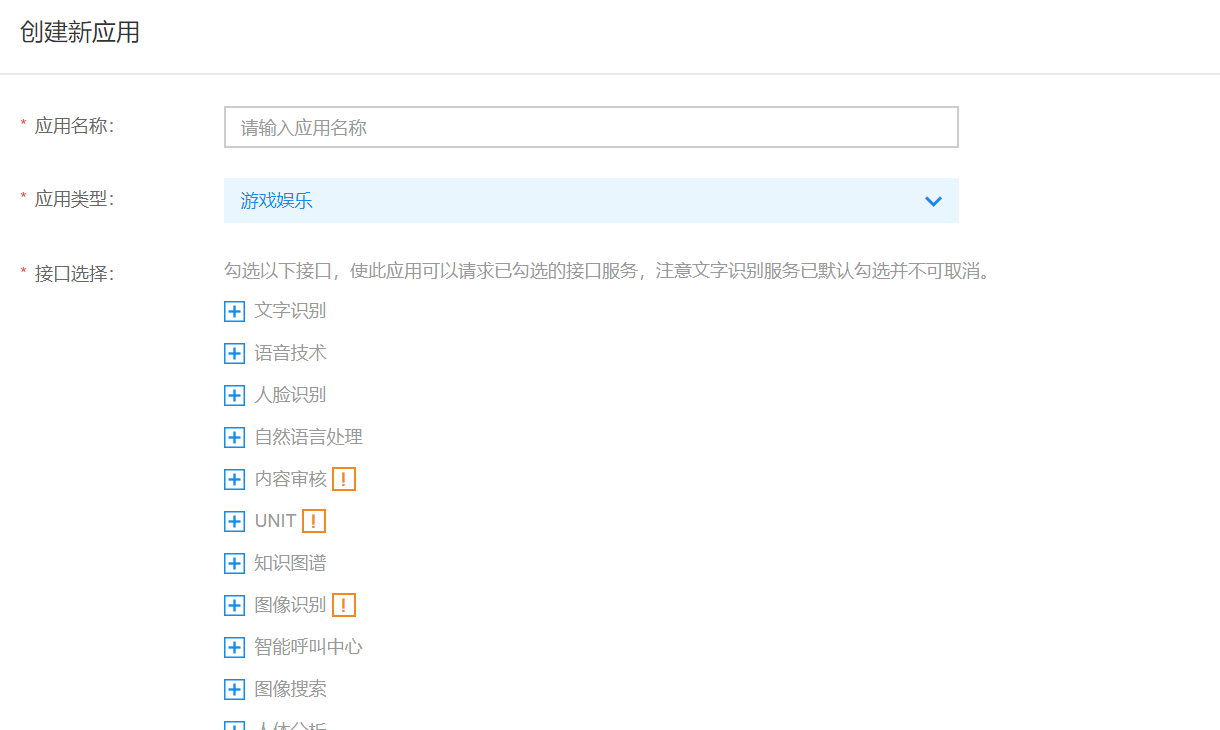Image resolution: width=1220 pixels, height=730 pixels.
Task: Select the 图像识别 tree label
Action: coord(290,605)
